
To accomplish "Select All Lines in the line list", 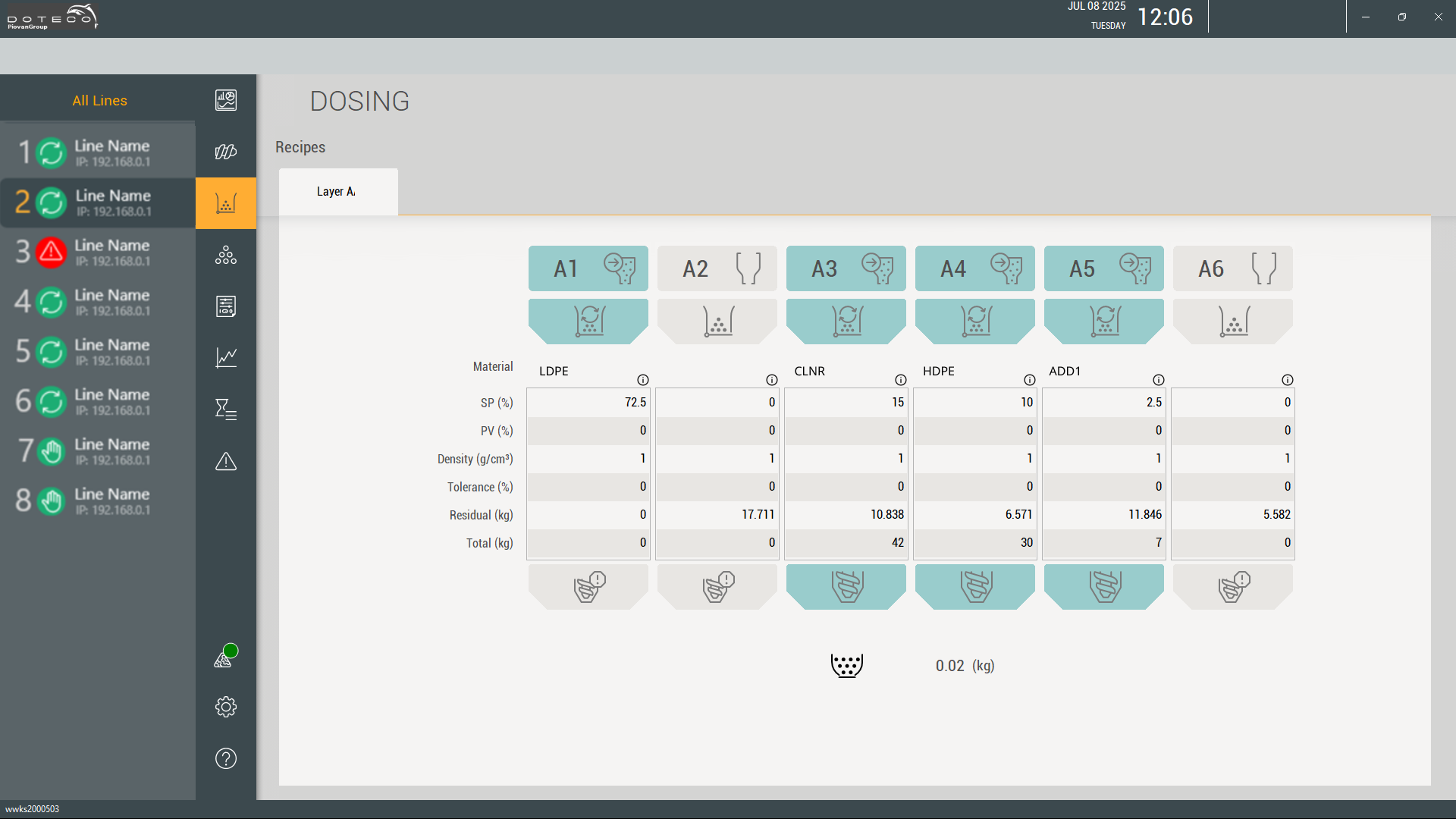I will pyautogui.click(x=99, y=100).
